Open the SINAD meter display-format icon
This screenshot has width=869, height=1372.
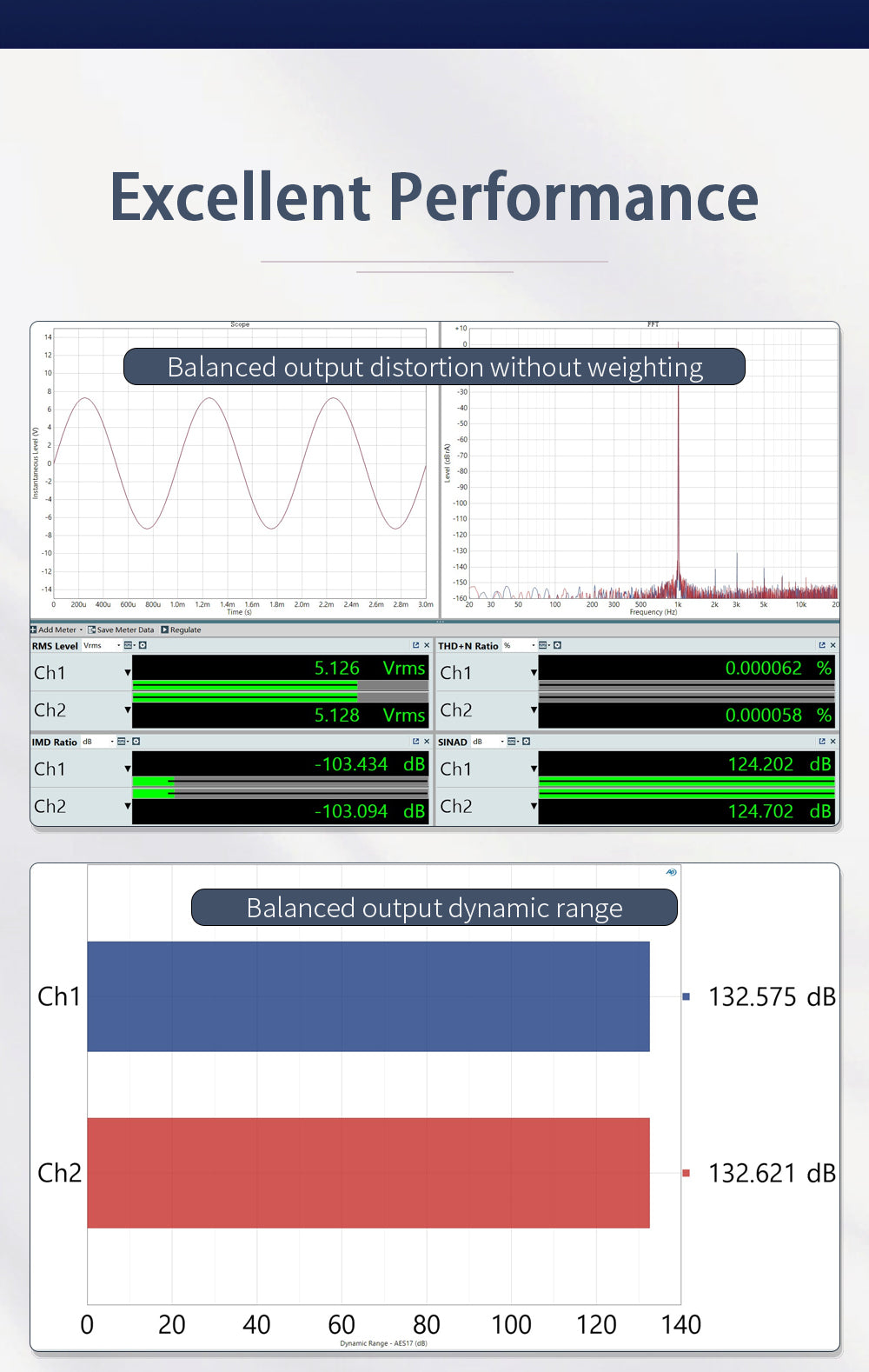512,742
